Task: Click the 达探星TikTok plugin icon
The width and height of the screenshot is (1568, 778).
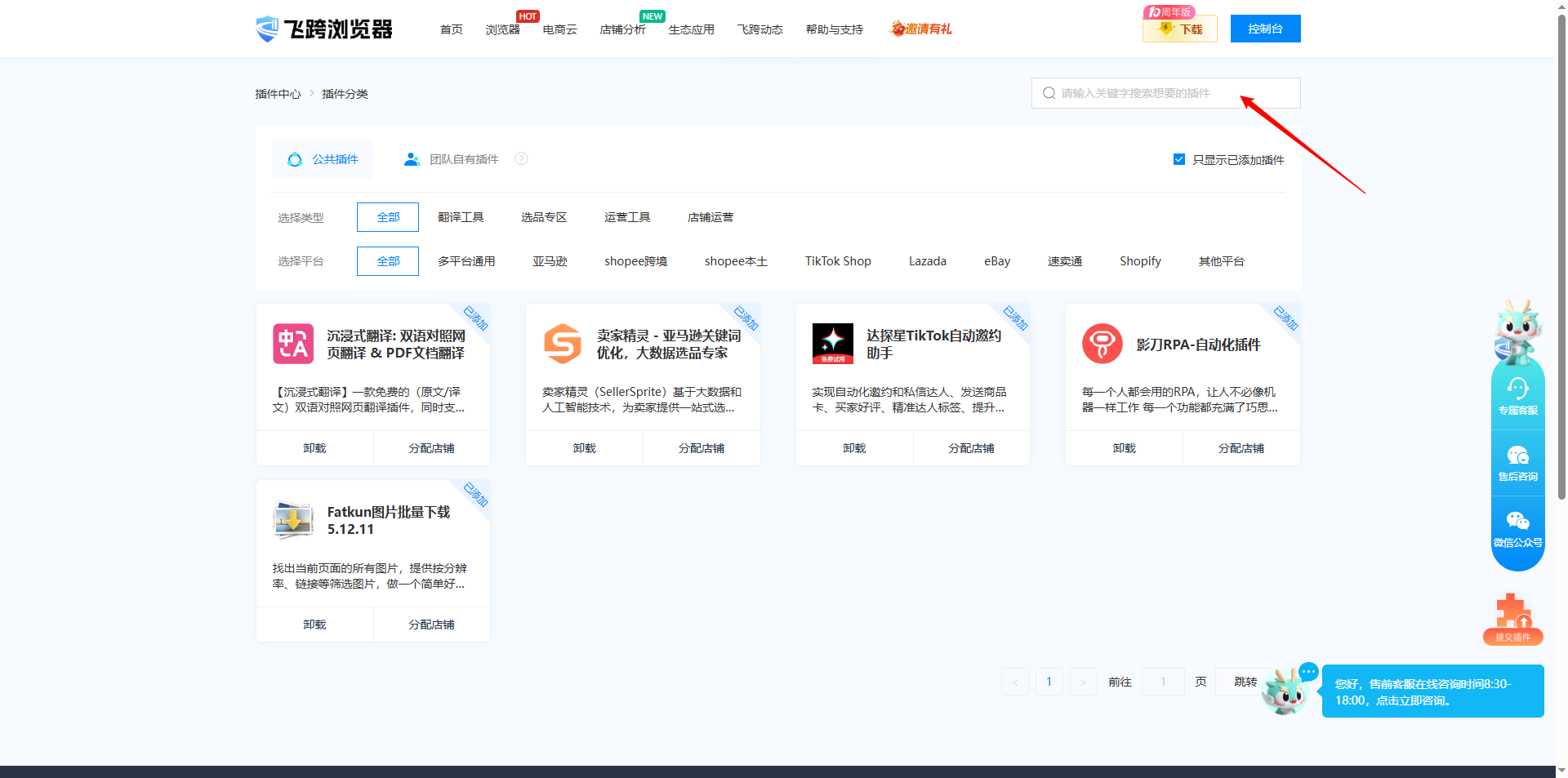Action: (832, 345)
